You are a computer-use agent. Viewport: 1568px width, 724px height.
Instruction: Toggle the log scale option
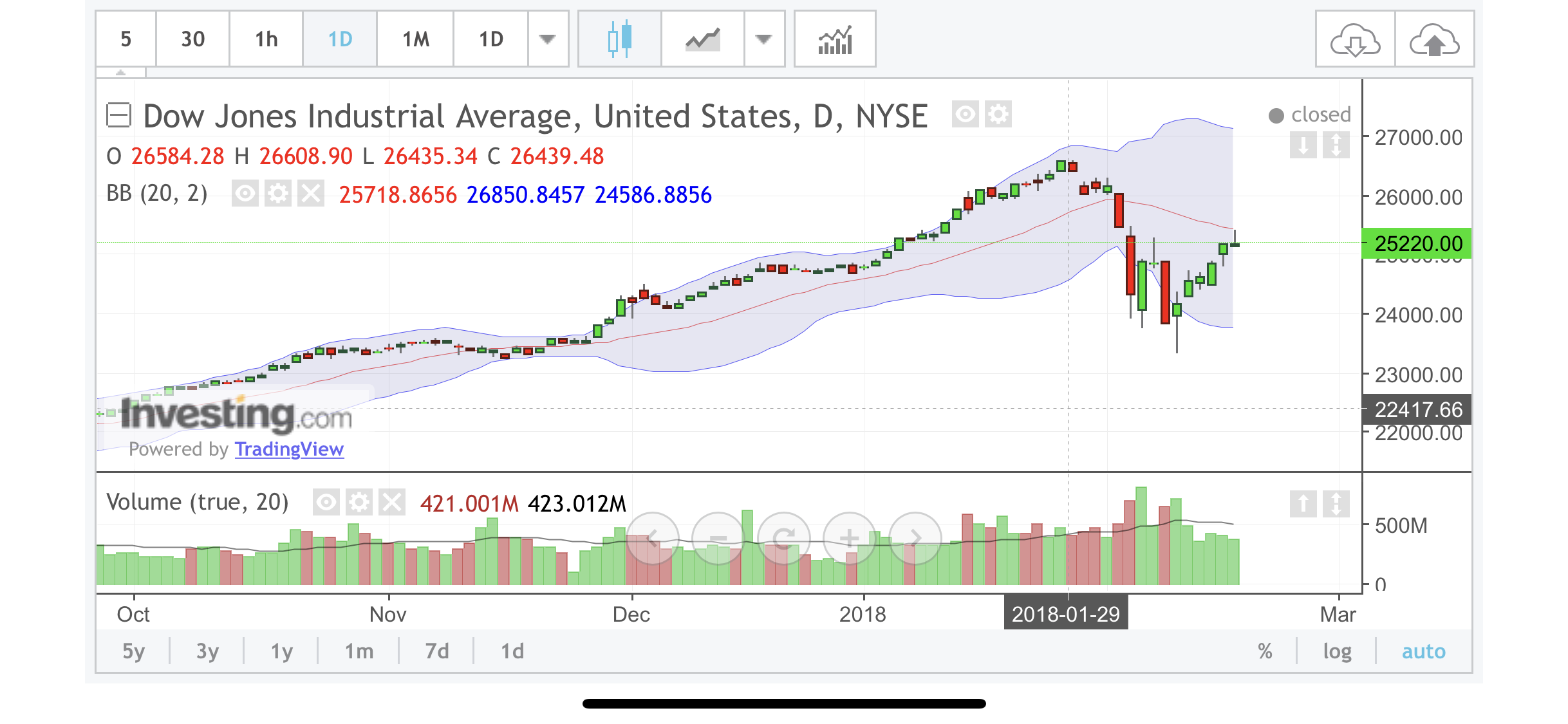click(1337, 651)
